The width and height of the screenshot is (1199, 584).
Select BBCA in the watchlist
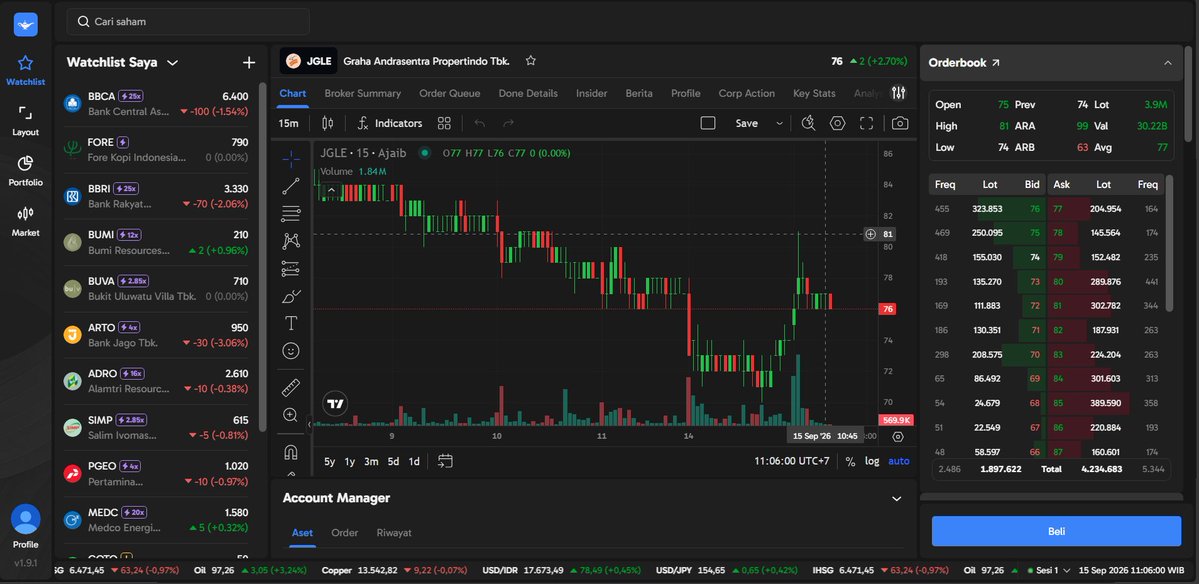(x=157, y=104)
